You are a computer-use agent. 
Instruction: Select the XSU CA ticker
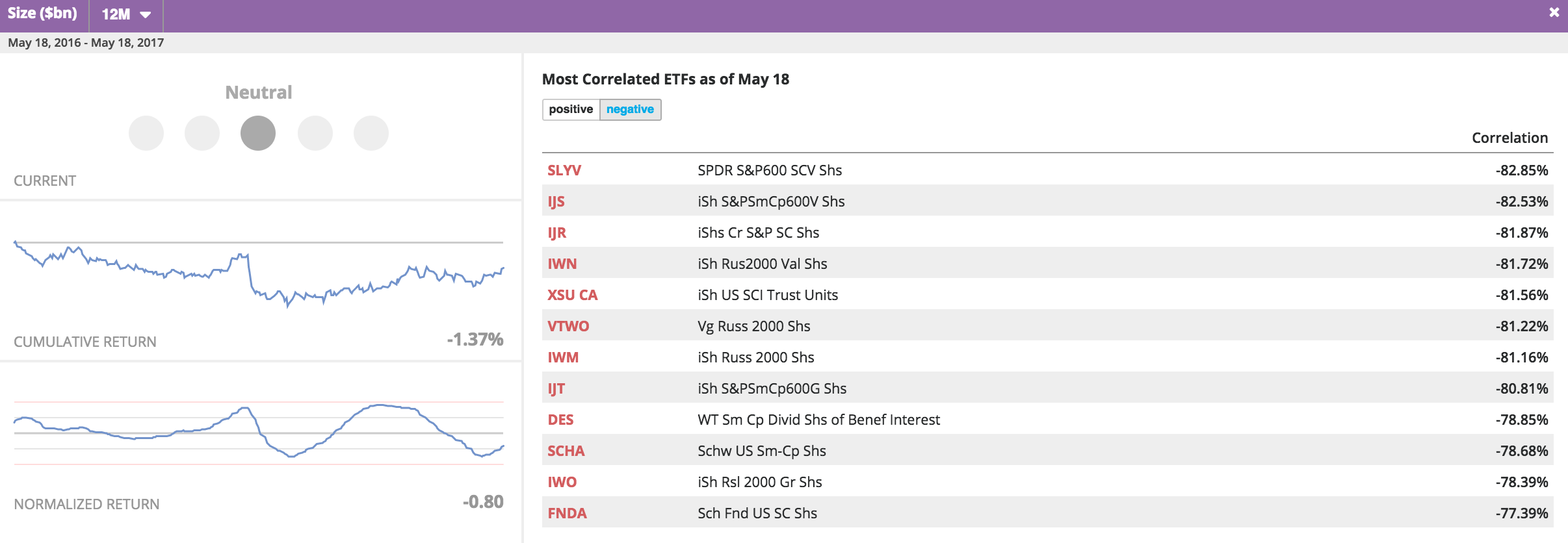[572, 295]
